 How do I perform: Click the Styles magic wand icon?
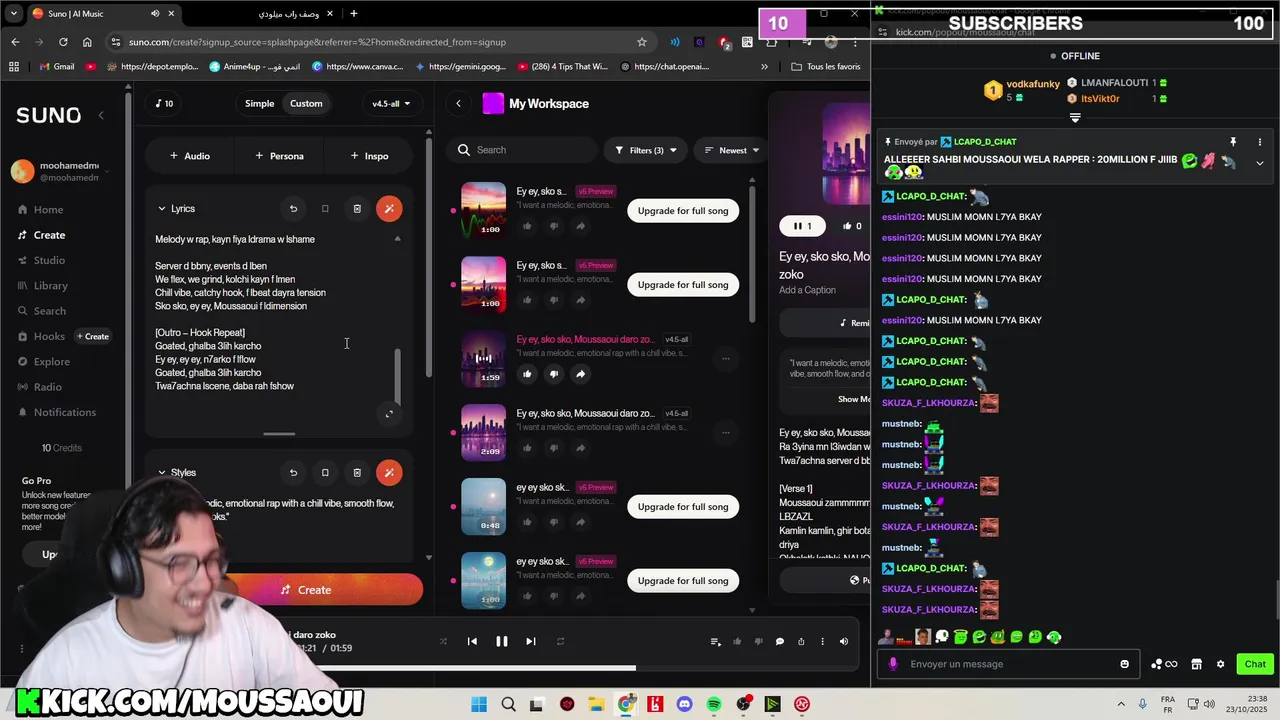coord(389,472)
